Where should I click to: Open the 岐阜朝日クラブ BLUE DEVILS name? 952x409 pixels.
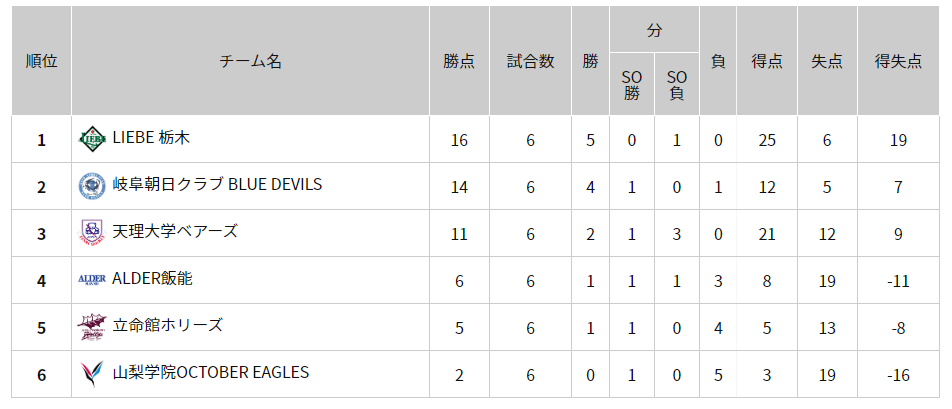217,185
